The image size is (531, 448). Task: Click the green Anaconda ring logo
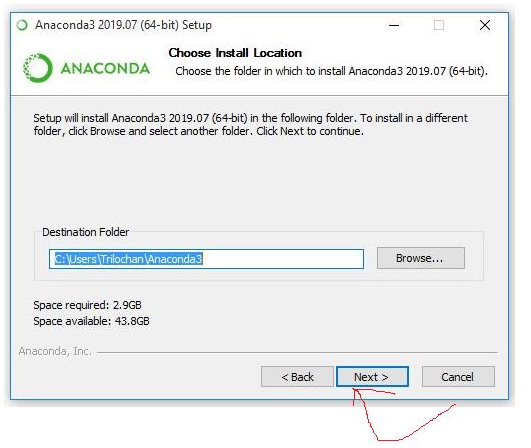point(38,68)
